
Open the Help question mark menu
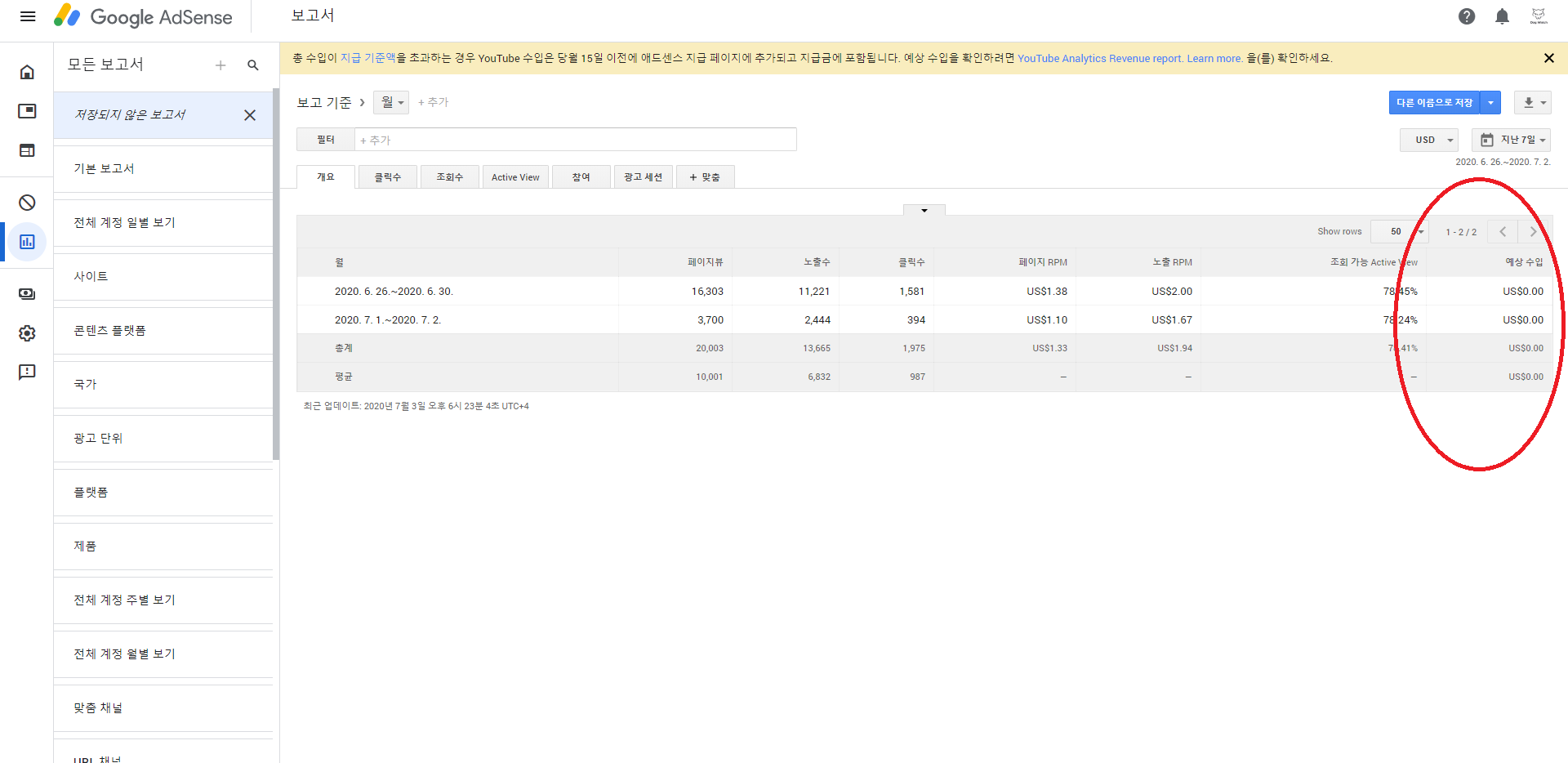click(x=1467, y=16)
